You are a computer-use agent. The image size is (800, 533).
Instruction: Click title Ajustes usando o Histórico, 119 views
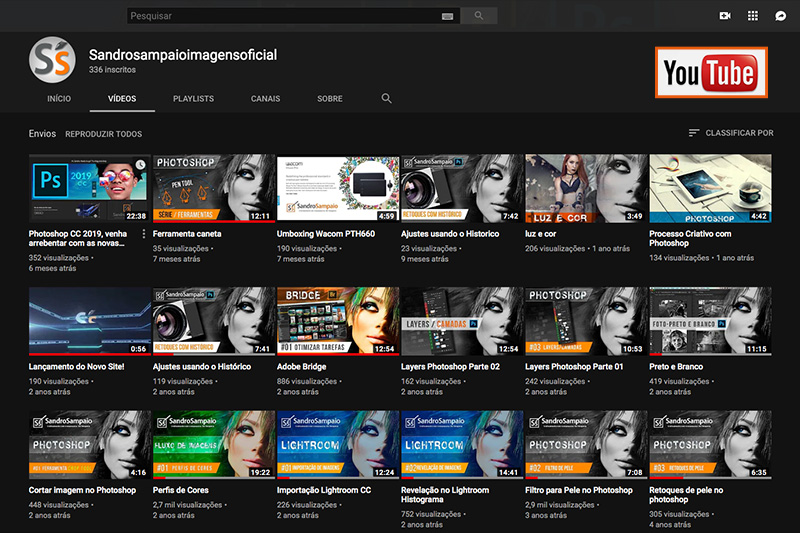202,366
